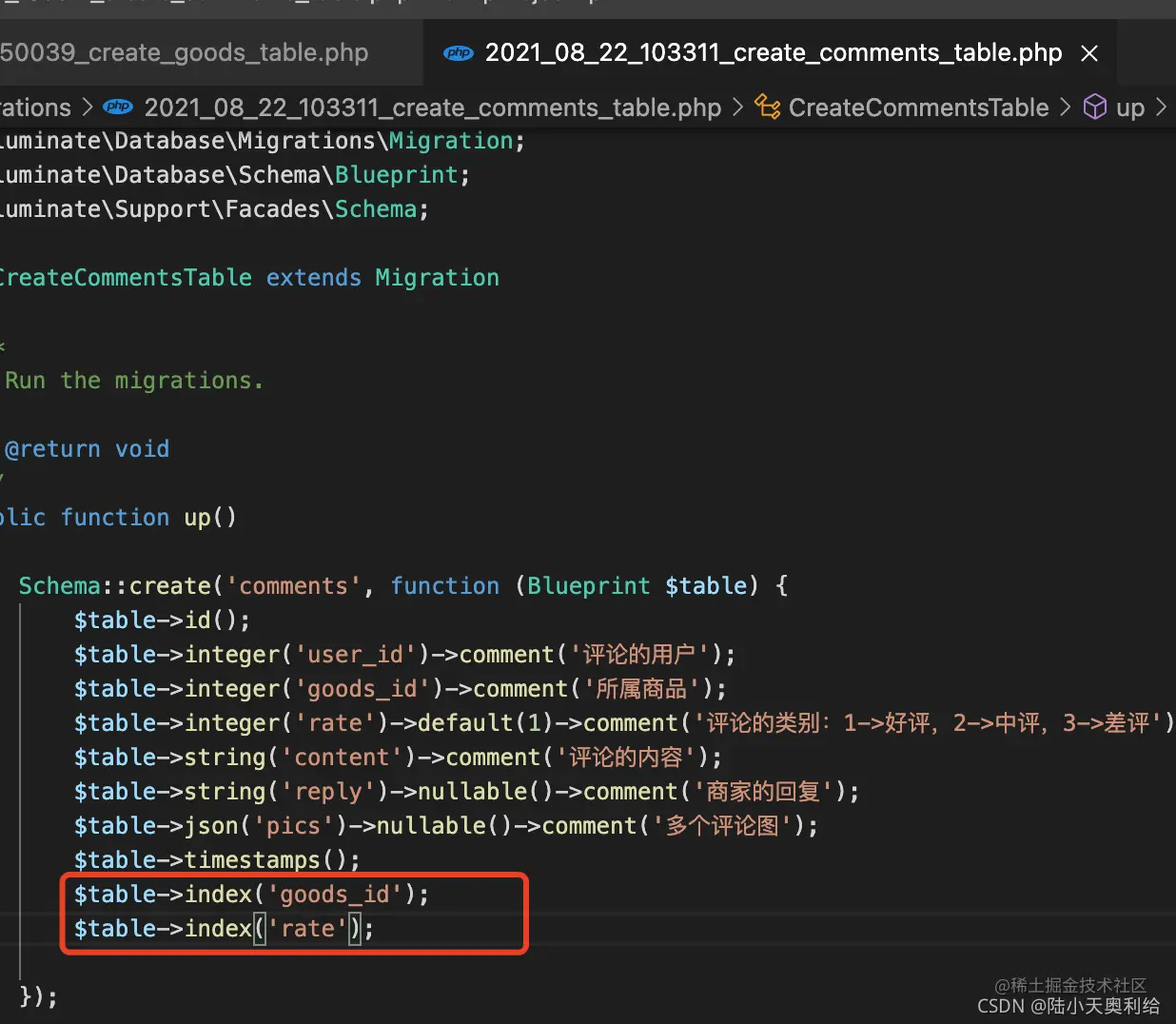Expand chevron after CreateCommentsTable breadcrumb
This screenshot has width=1176, height=1024.
click(x=1066, y=108)
